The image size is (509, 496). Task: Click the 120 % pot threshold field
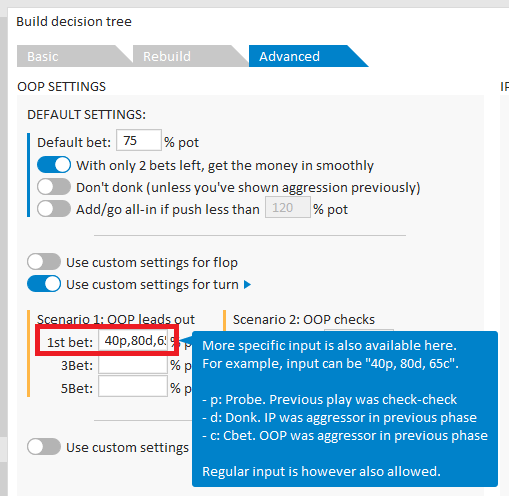tap(288, 207)
